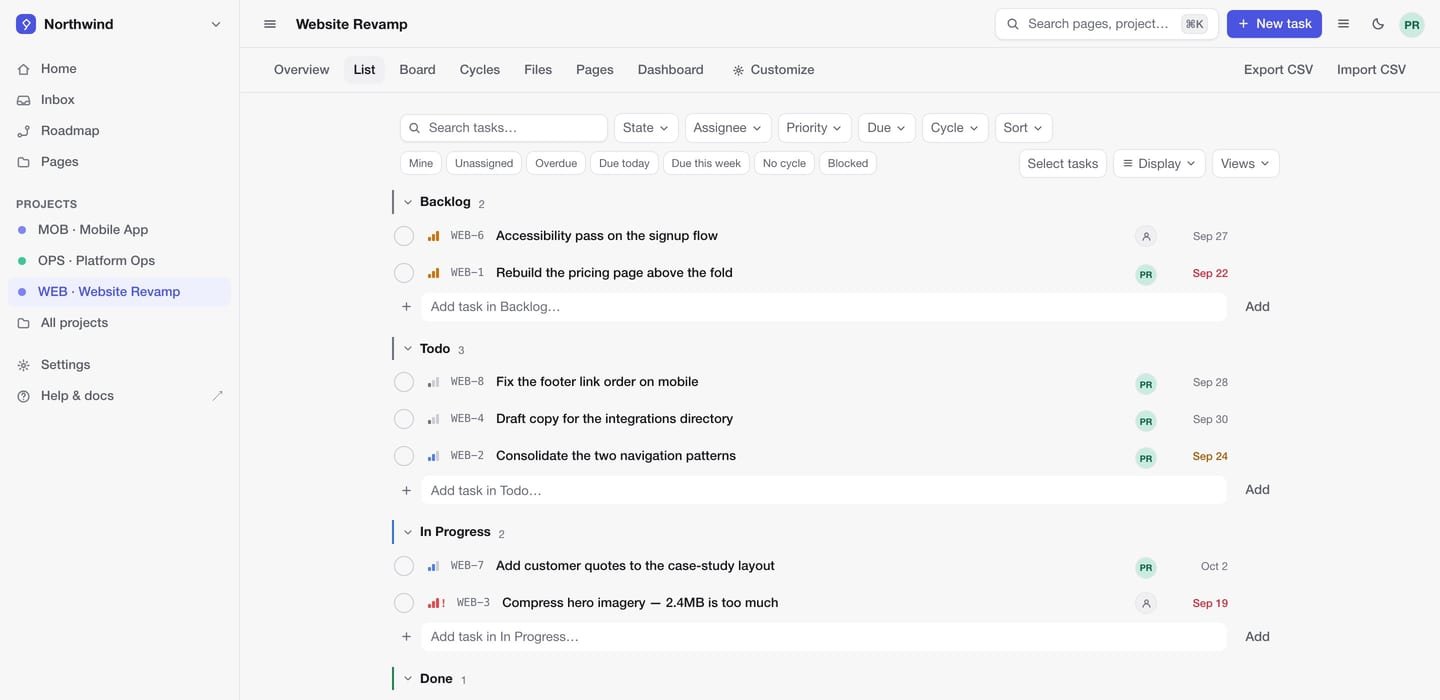The width and height of the screenshot is (1440, 700).
Task: Open the Sort dropdown
Action: pyautogui.click(x=1023, y=128)
